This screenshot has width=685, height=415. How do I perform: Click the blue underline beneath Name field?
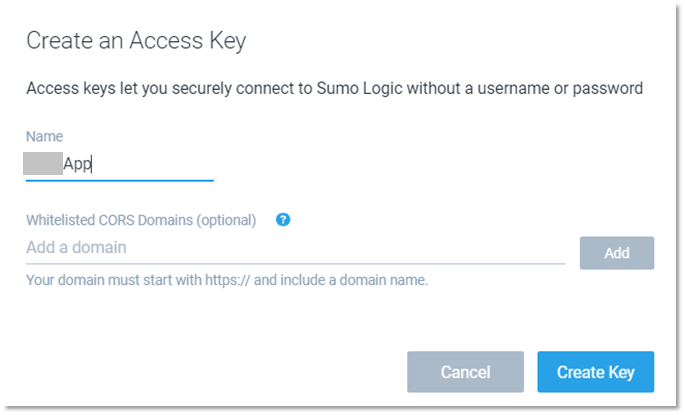[x=120, y=180]
